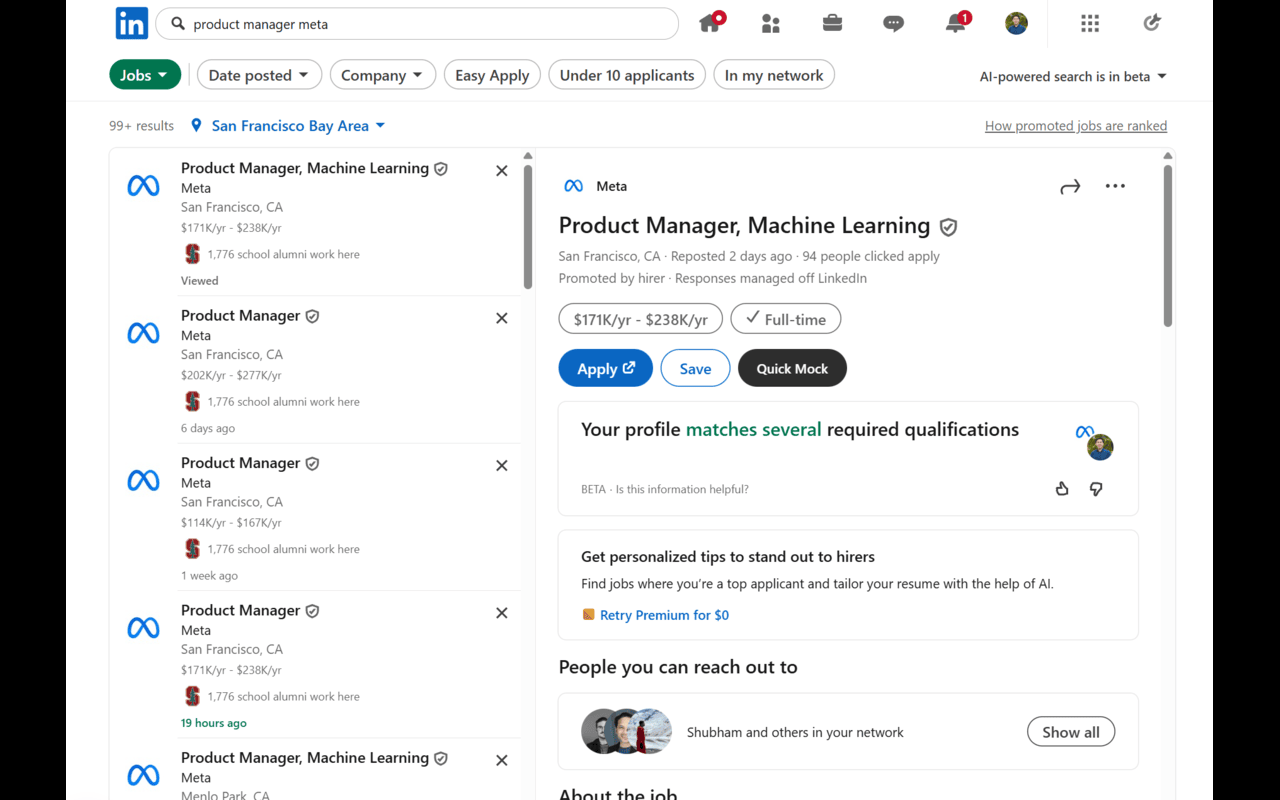Click verified badge next to job detail title

(948, 227)
